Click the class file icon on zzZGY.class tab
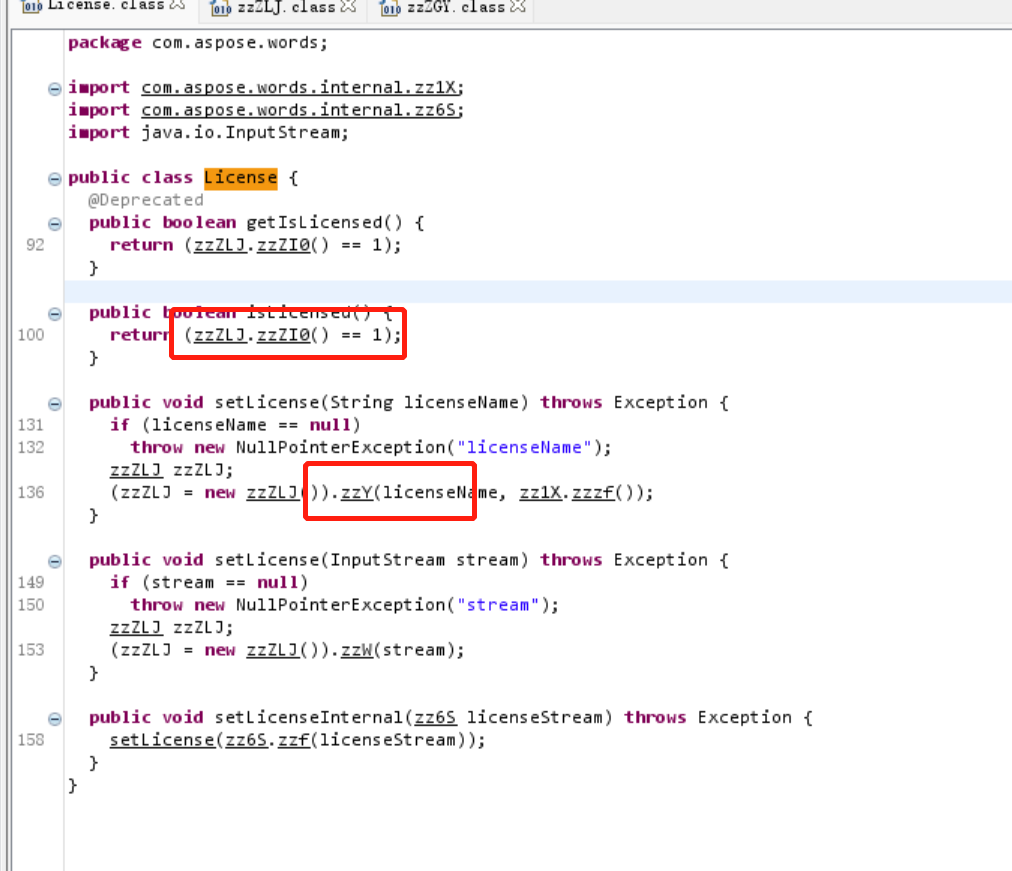1012x871 pixels. [390, 8]
